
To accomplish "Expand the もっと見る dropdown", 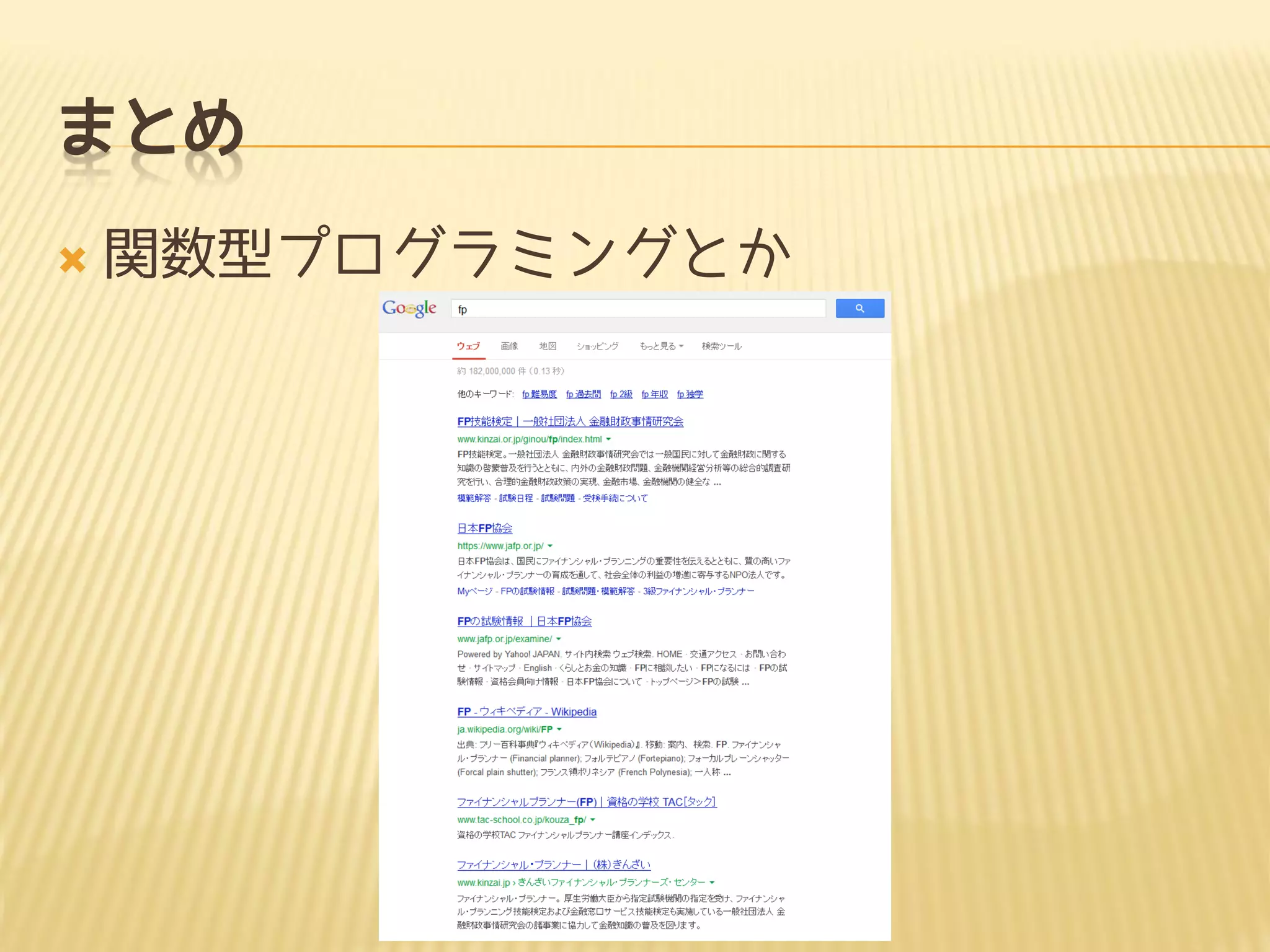I will 661,346.
